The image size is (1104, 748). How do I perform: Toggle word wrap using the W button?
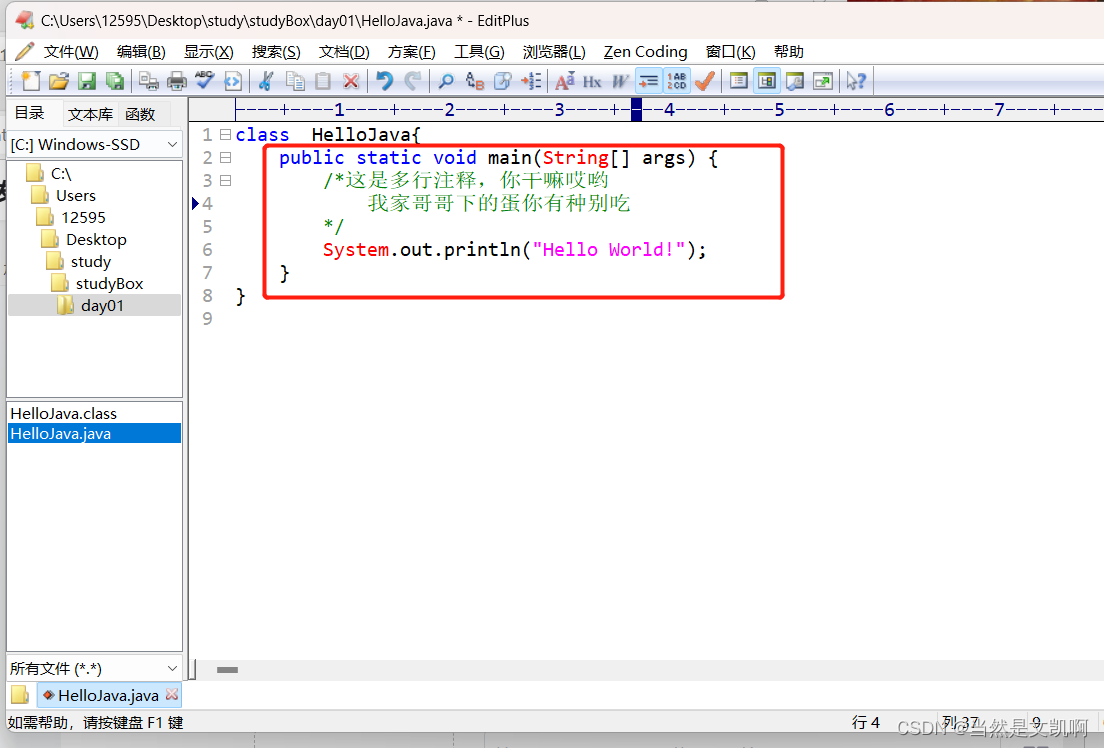coord(620,81)
